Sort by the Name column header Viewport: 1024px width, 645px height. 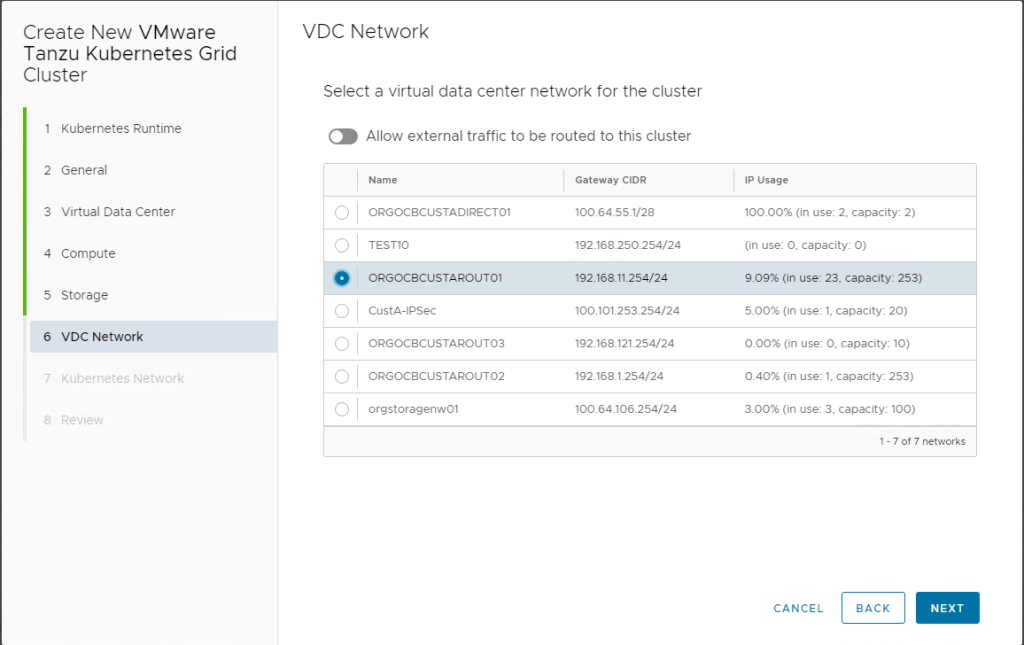click(x=383, y=180)
